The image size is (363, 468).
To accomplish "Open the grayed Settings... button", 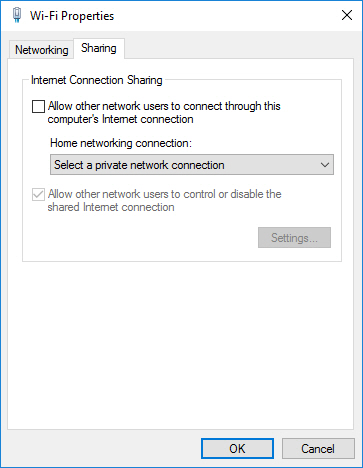I will click(x=294, y=238).
